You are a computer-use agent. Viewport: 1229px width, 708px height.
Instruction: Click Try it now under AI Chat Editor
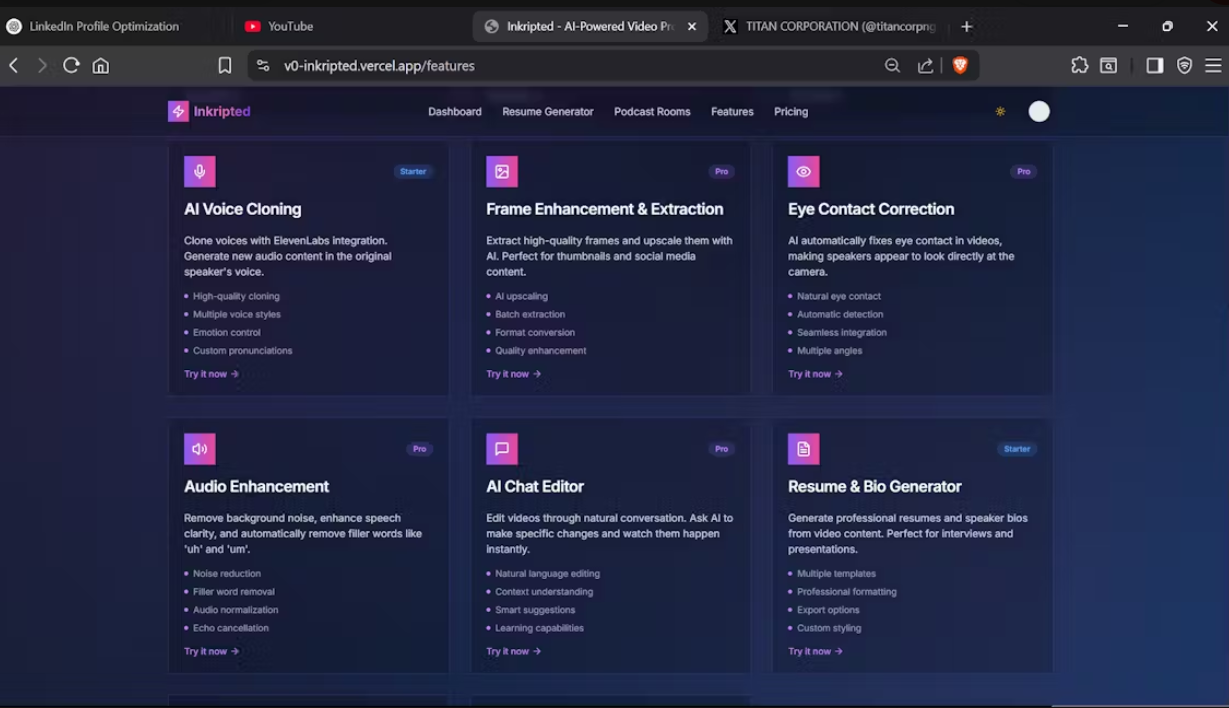[x=513, y=651]
